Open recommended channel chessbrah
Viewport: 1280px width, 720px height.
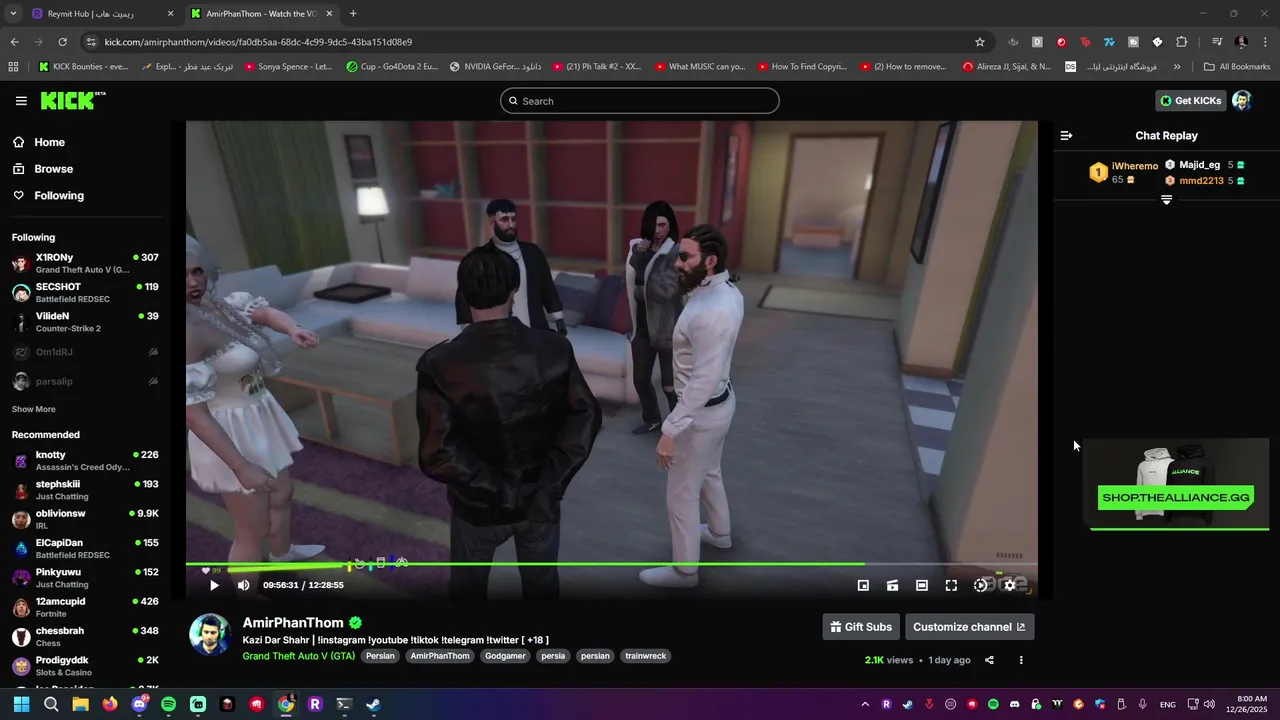(85, 636)
